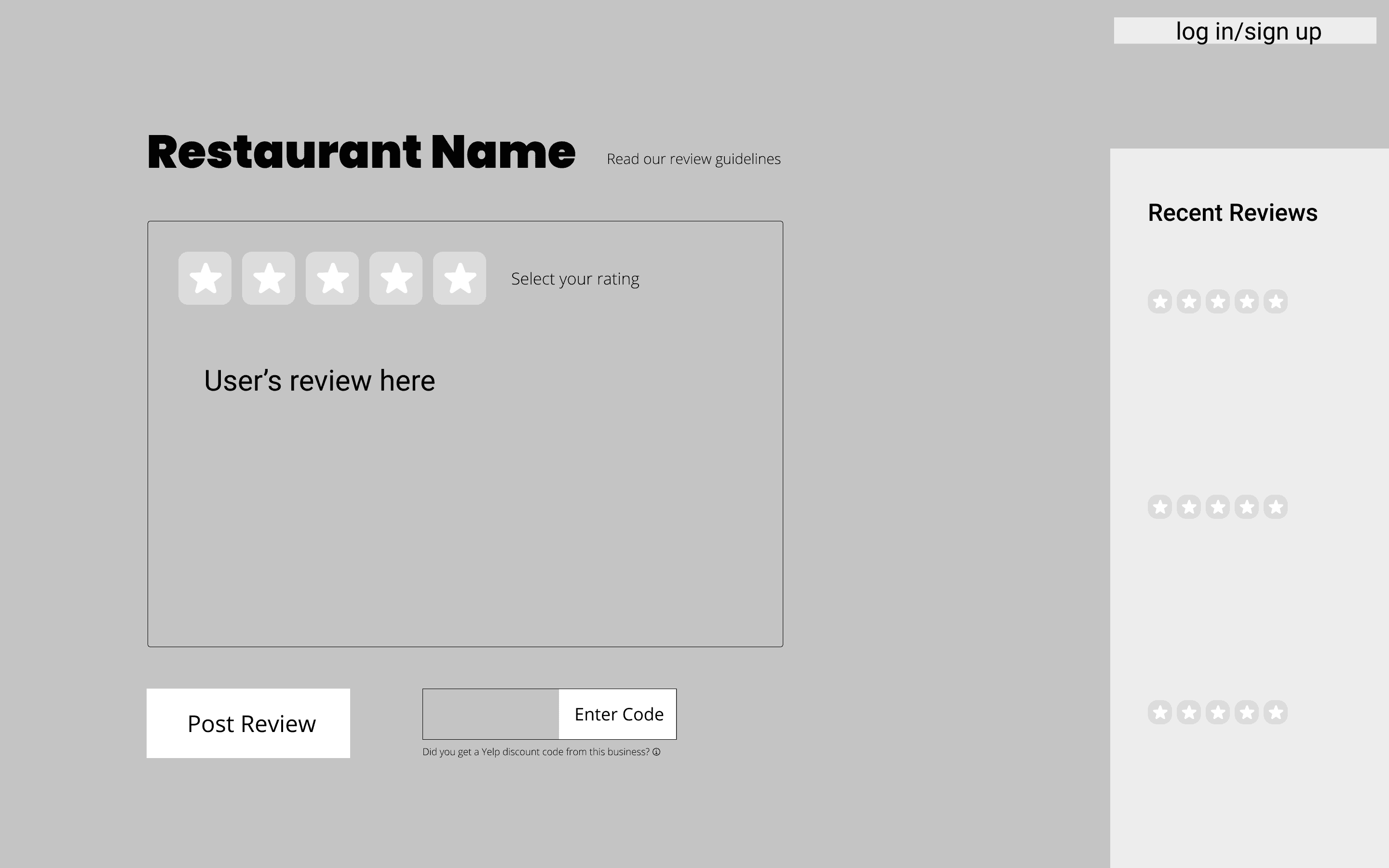Click last star of bottom recent review
This screenshot has width=1389, height=868.
[1275, 712]
